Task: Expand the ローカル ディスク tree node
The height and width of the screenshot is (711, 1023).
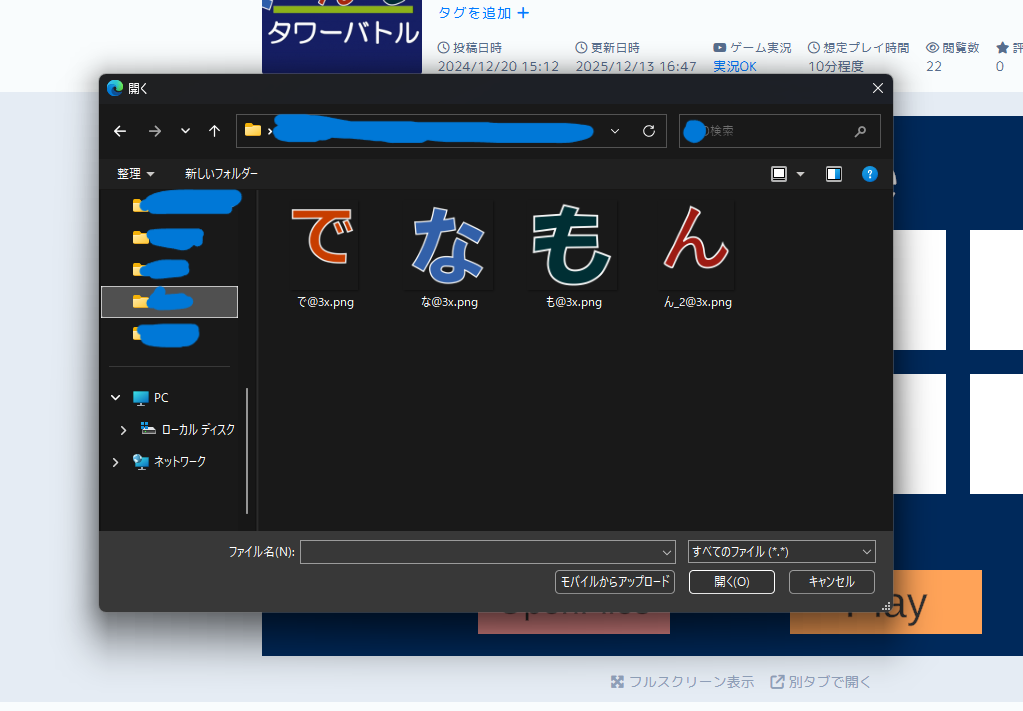Action: [123, 429]
